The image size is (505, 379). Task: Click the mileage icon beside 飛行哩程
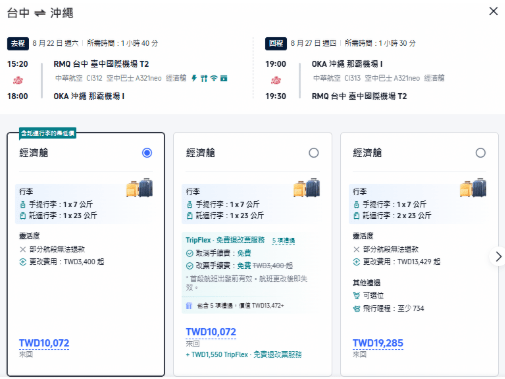click(x=356, y=309)
